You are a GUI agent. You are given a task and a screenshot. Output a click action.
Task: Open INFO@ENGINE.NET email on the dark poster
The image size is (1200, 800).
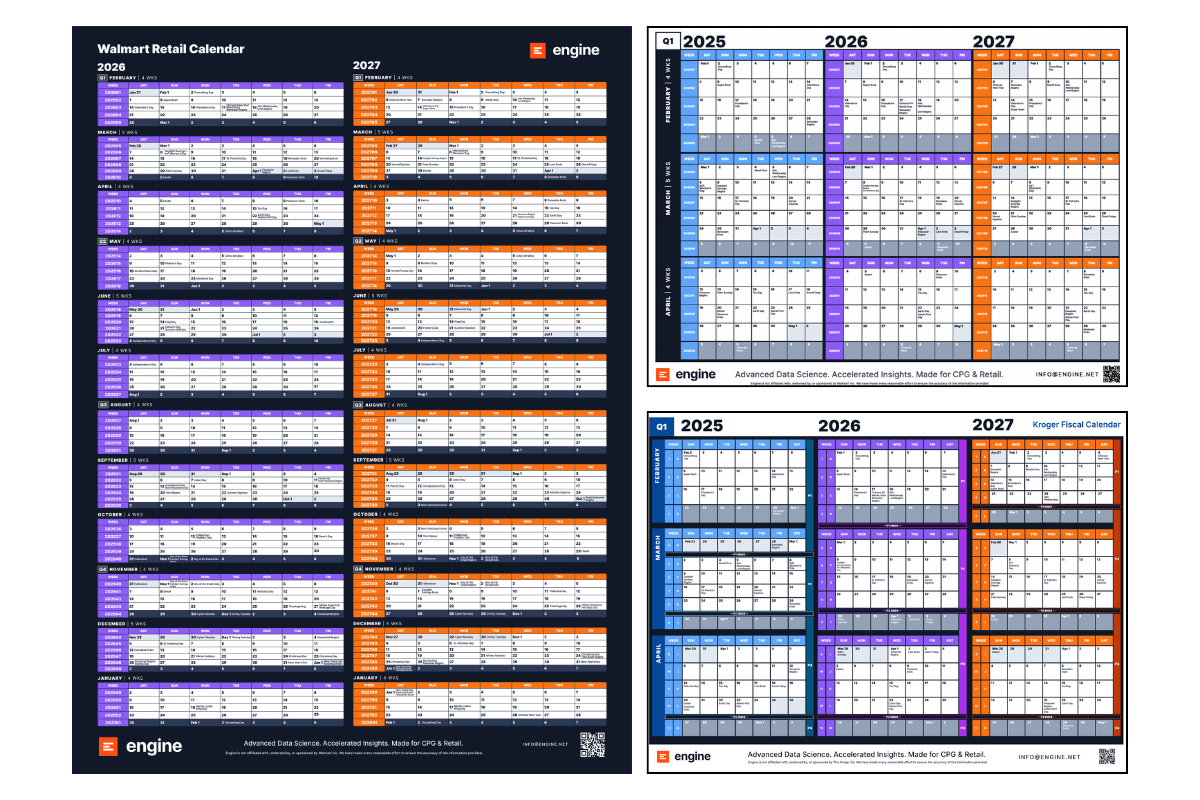544,745
